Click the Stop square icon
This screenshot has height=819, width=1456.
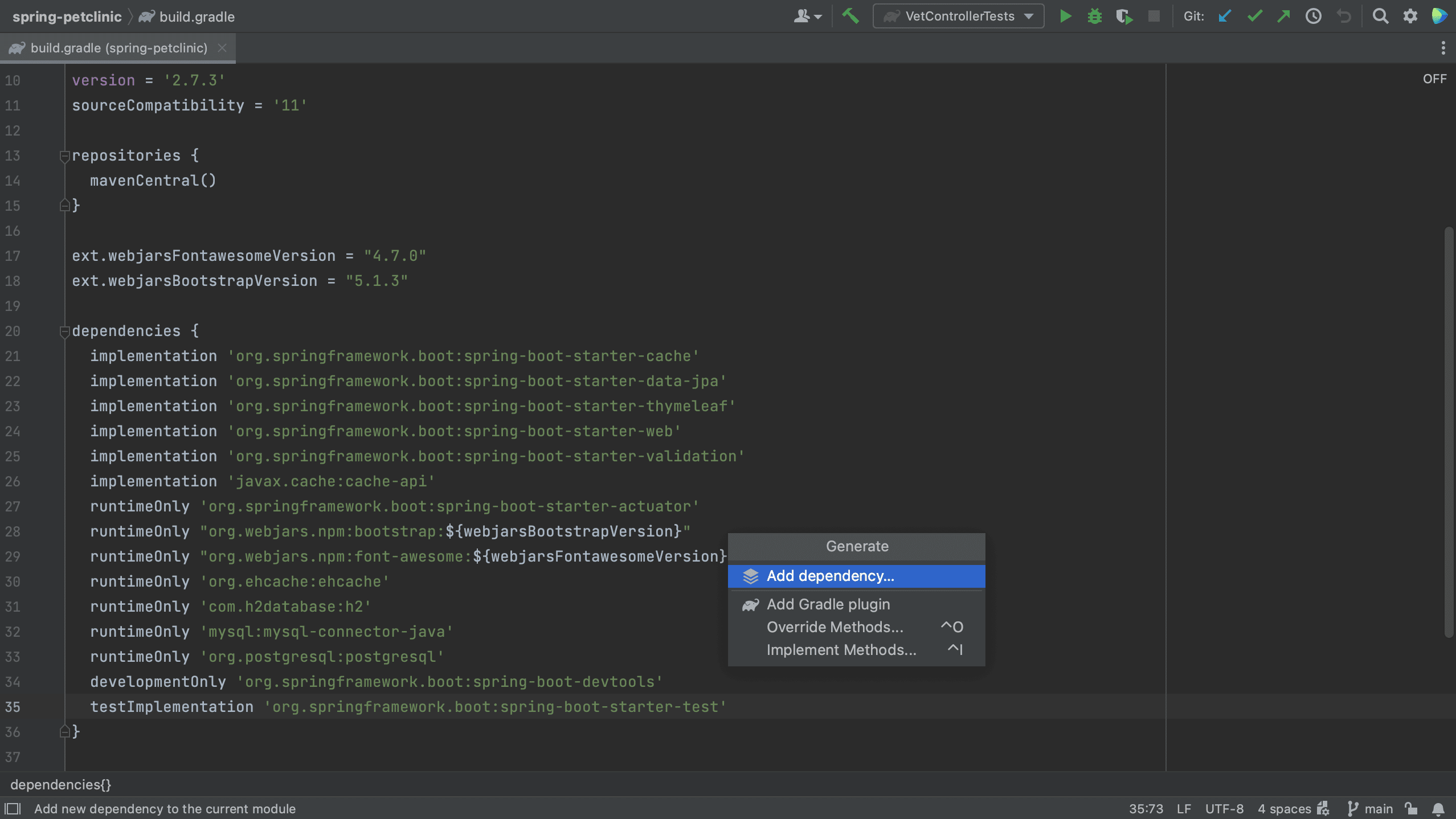point(1154,16)
